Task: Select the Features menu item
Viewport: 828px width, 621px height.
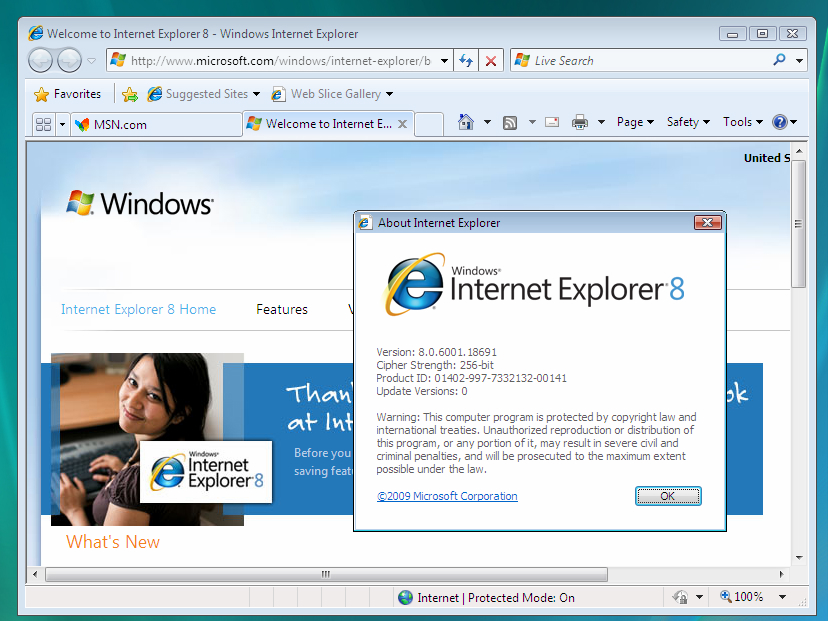Action: point(281,309)
